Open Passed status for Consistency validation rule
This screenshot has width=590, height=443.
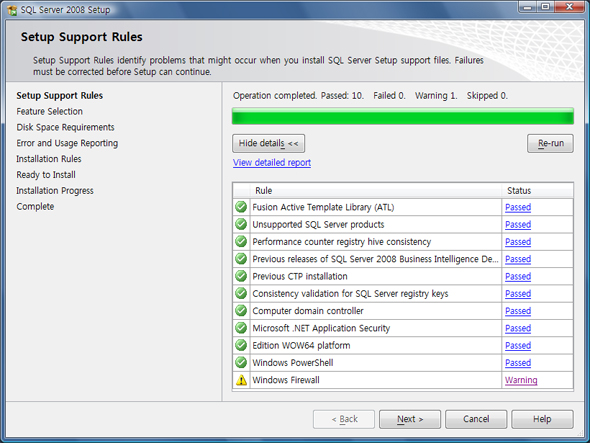(x=518, y=294)
